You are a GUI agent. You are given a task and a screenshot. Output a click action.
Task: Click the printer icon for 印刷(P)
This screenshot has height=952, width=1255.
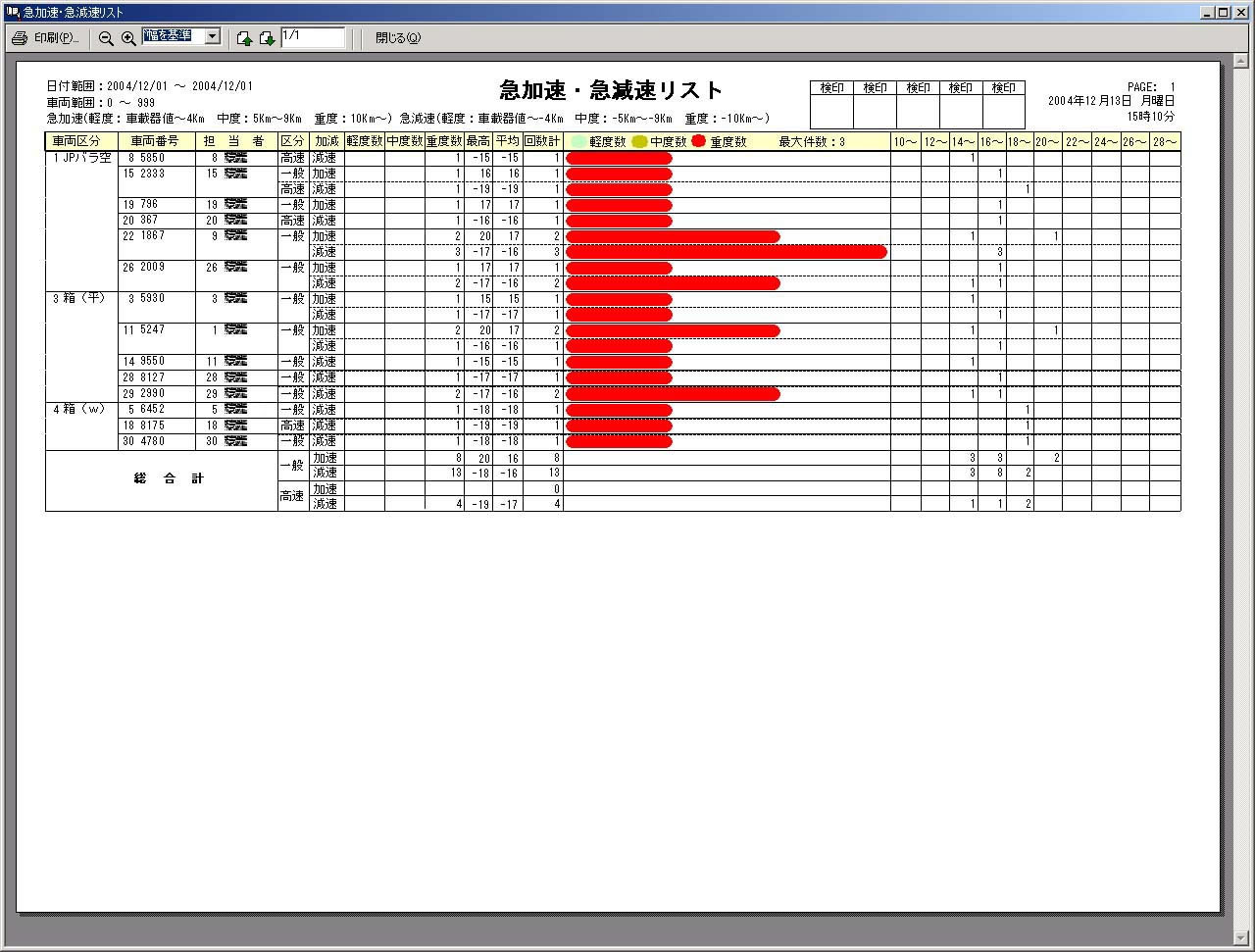tap(20, 38)
